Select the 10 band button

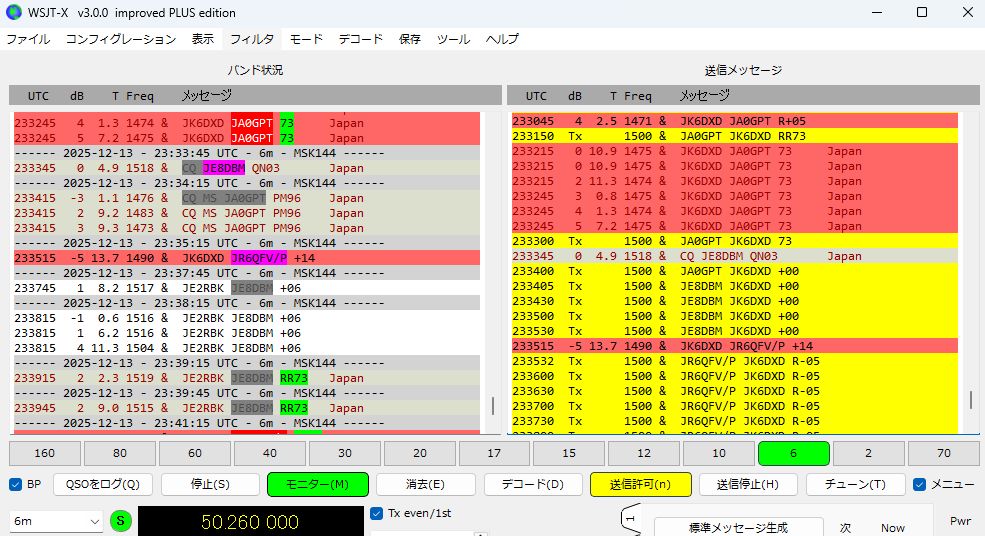(x=719, y=453)
